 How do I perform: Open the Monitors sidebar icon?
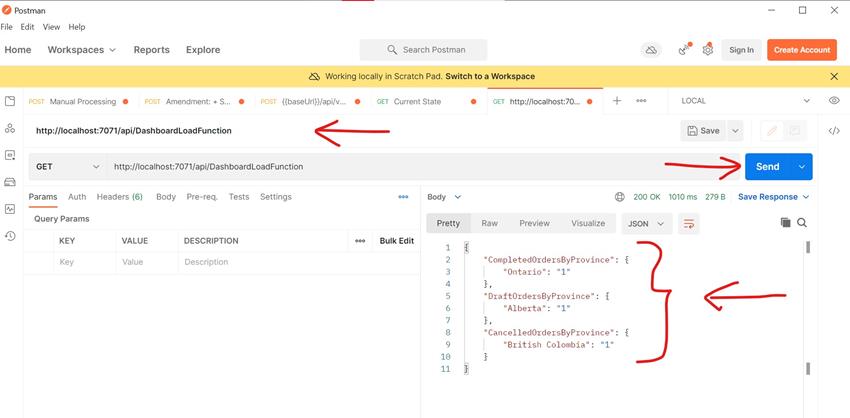pos(10,209)
